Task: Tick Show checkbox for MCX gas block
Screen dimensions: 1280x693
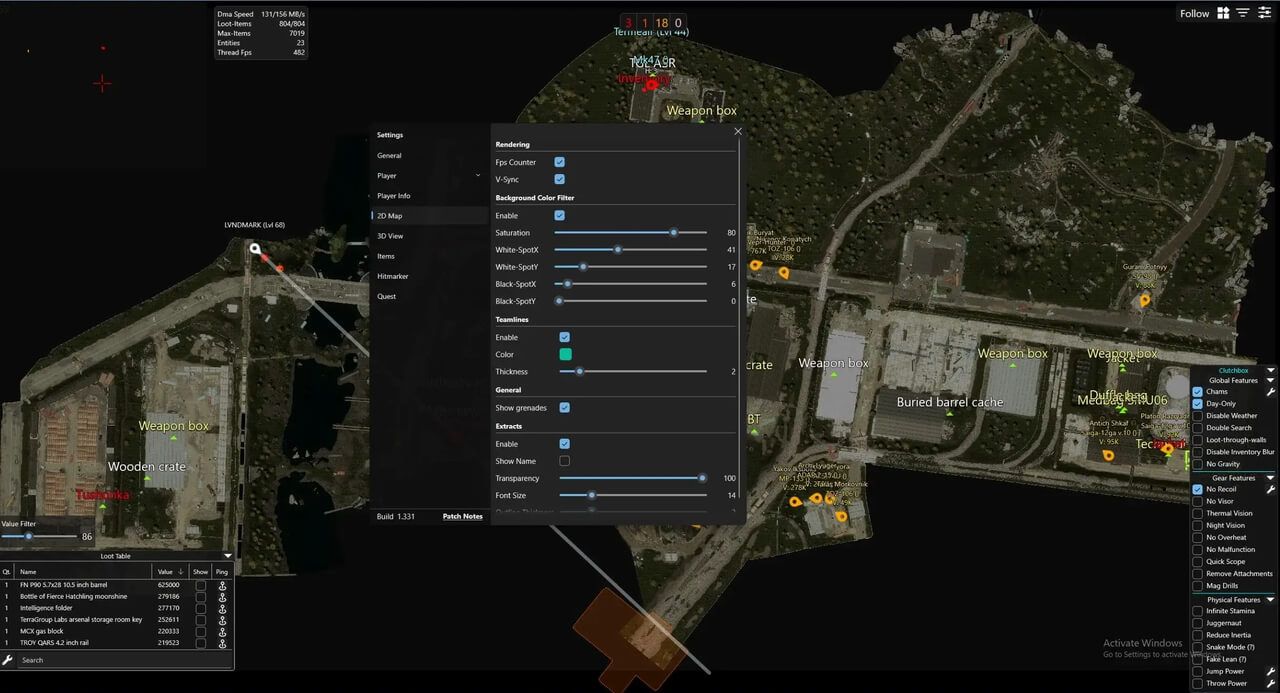Action: tap(201, 631)
